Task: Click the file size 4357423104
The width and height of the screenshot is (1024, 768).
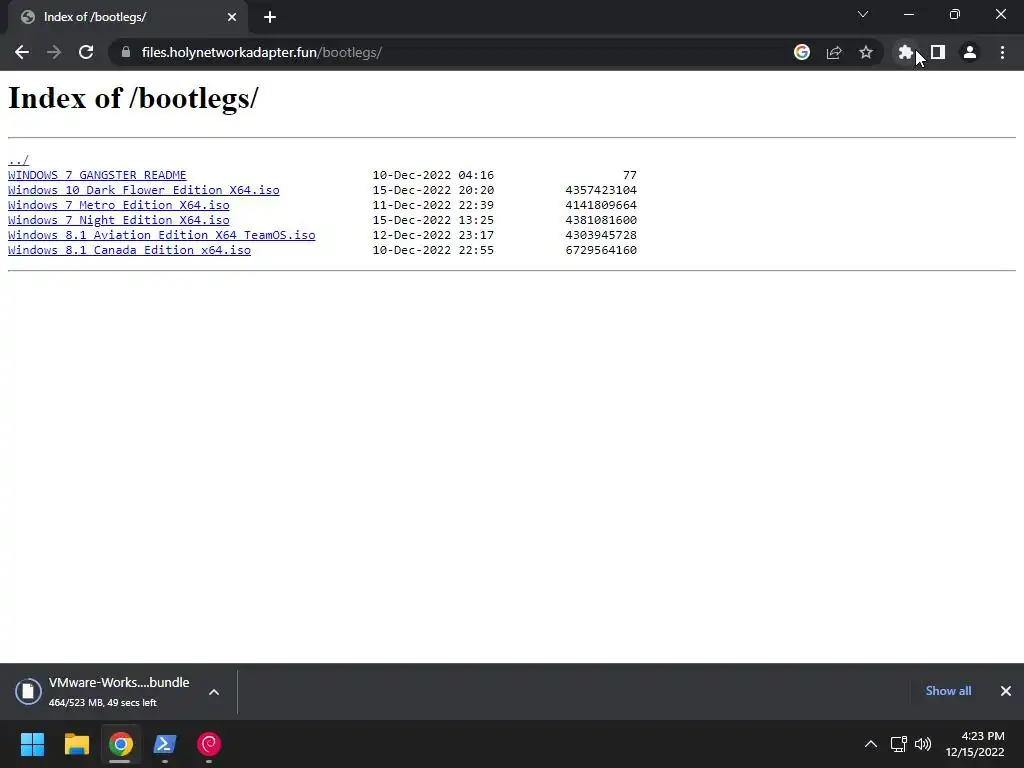Action: (601, 190)
